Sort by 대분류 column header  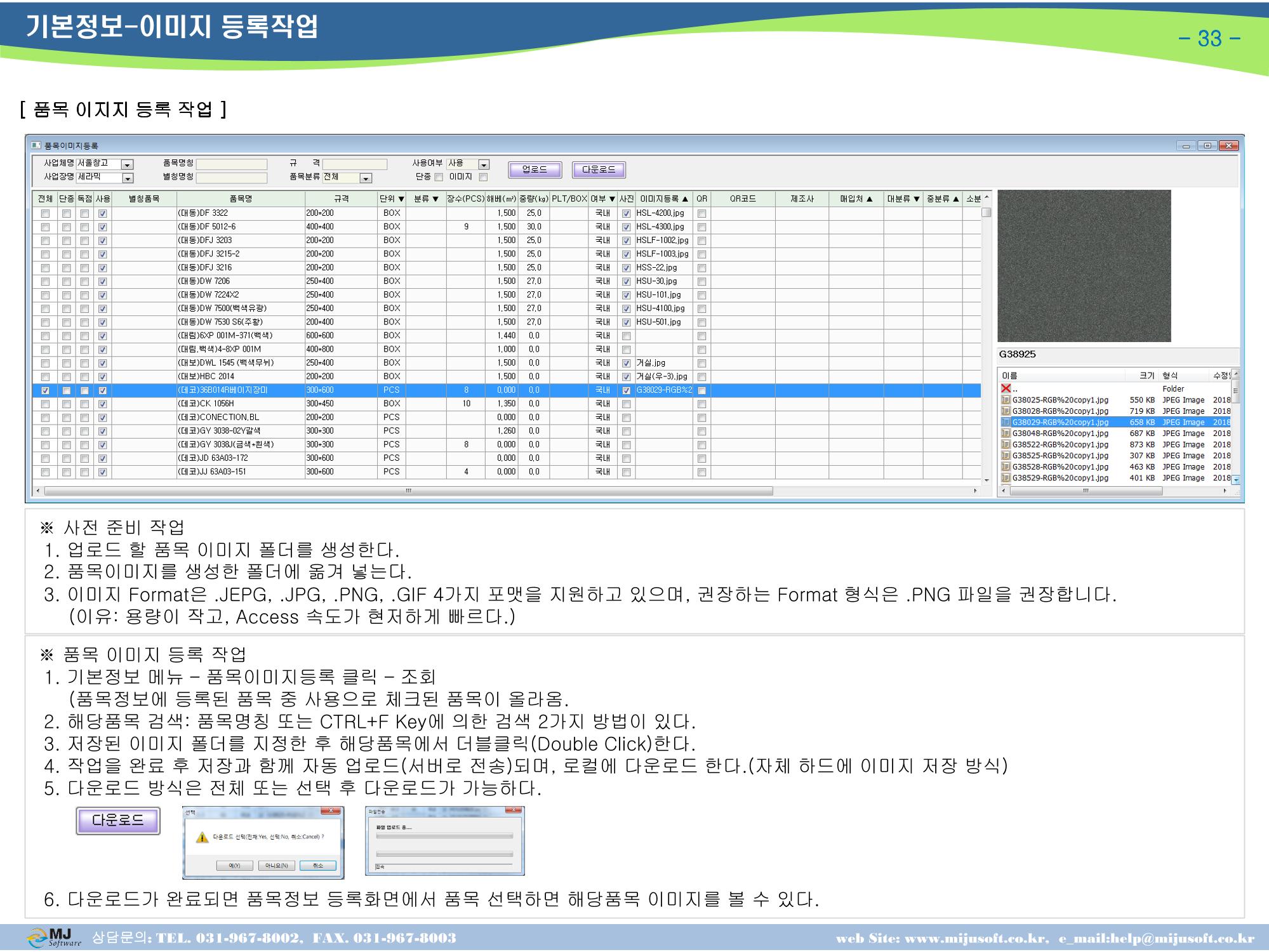pos(903,199)
